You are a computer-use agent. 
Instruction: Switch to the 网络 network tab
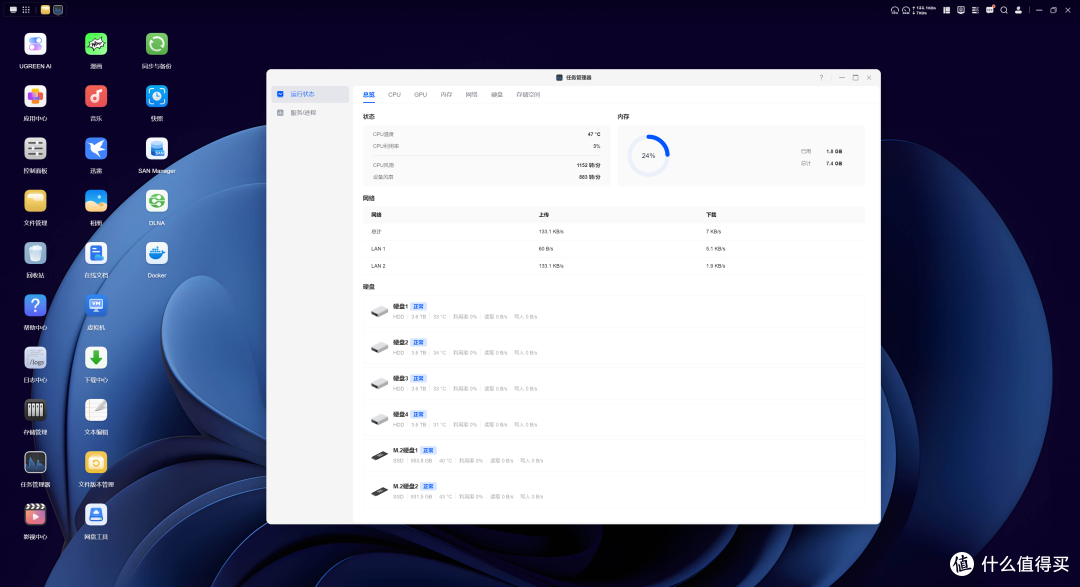coord(471,95)
